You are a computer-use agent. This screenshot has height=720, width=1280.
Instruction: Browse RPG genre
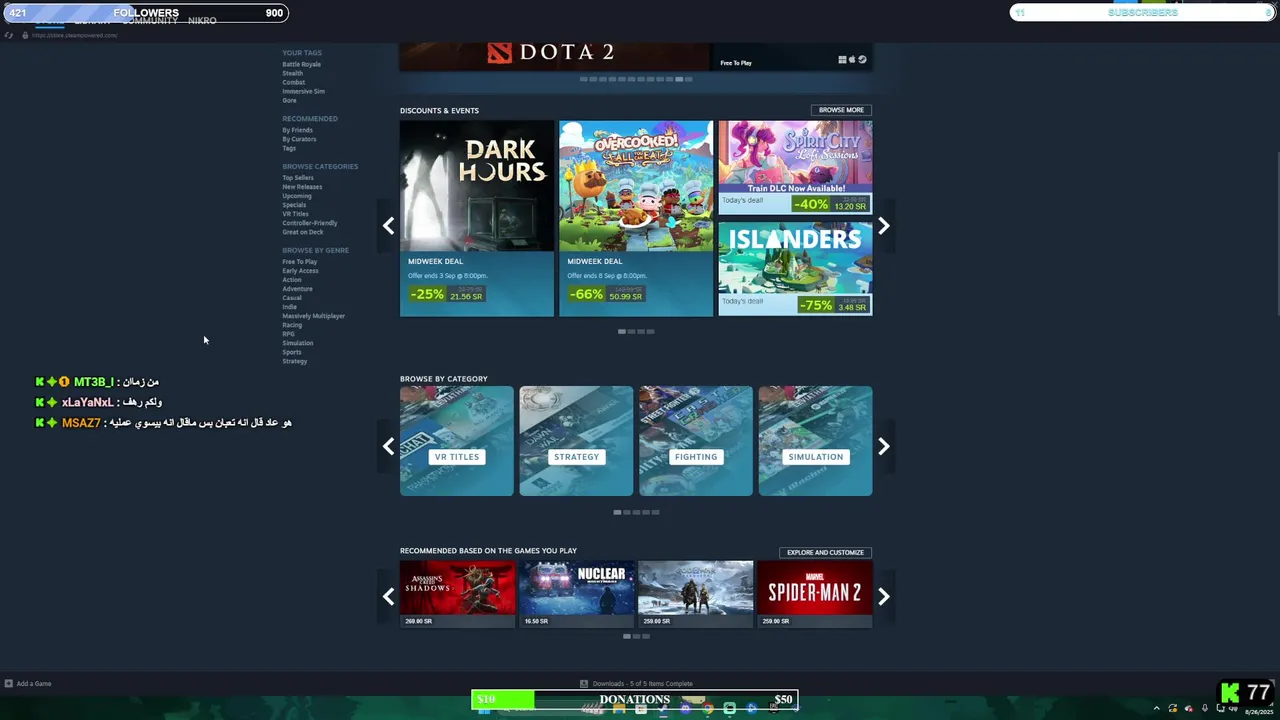coord(288,334)
